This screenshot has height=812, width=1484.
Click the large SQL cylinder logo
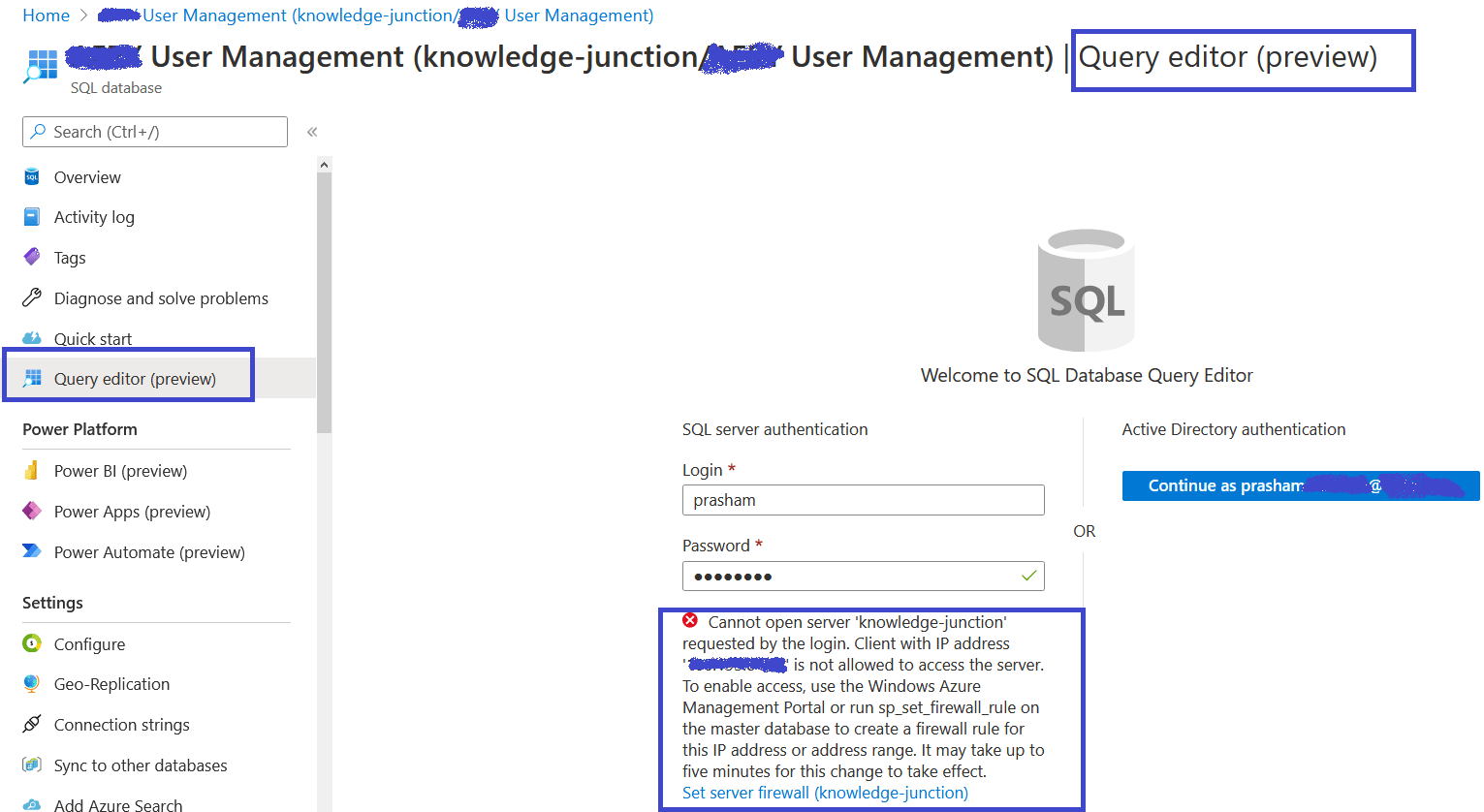coord(1086,290)
